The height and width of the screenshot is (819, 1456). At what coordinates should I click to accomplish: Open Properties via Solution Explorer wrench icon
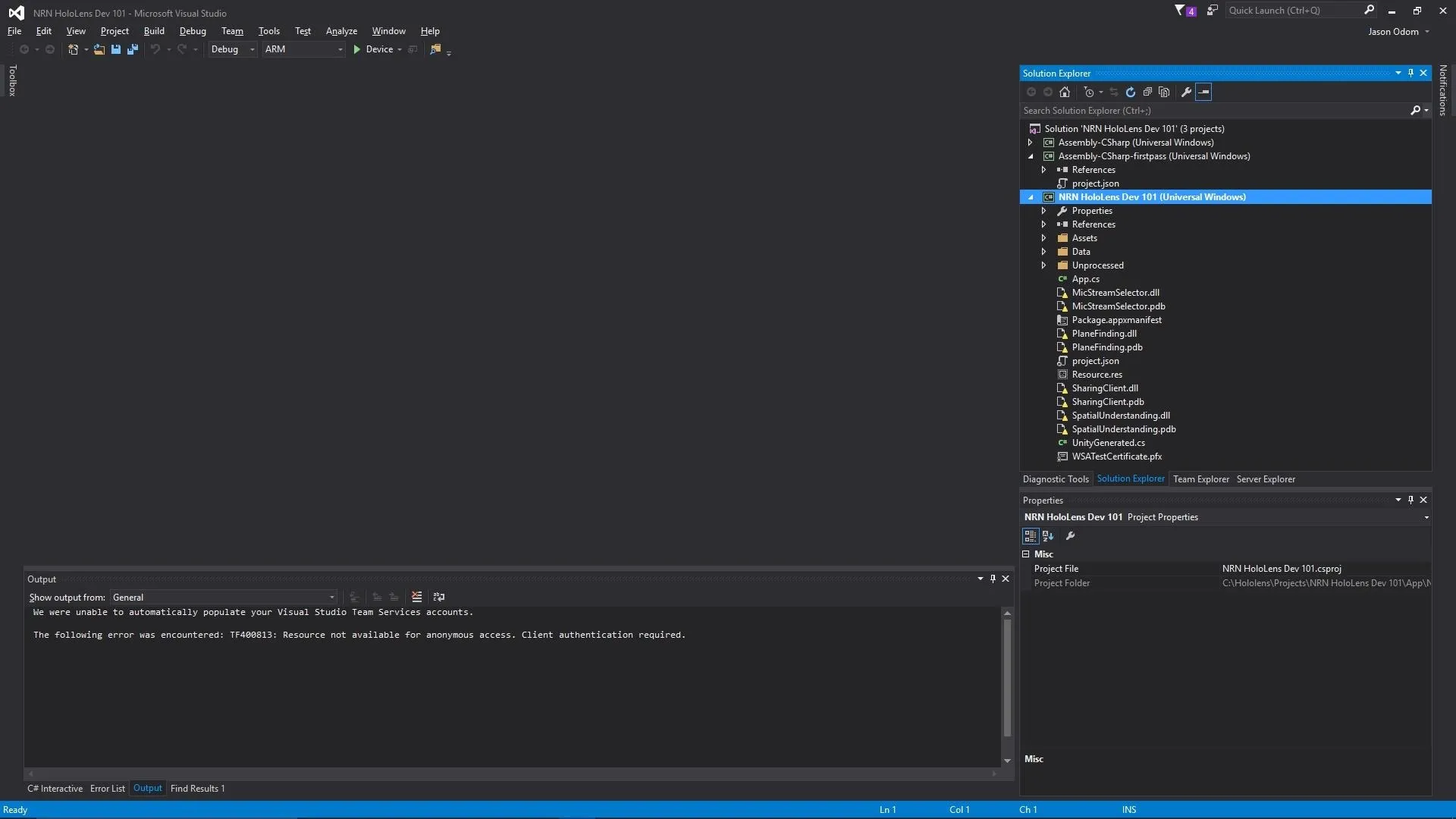click(1187, 92)
